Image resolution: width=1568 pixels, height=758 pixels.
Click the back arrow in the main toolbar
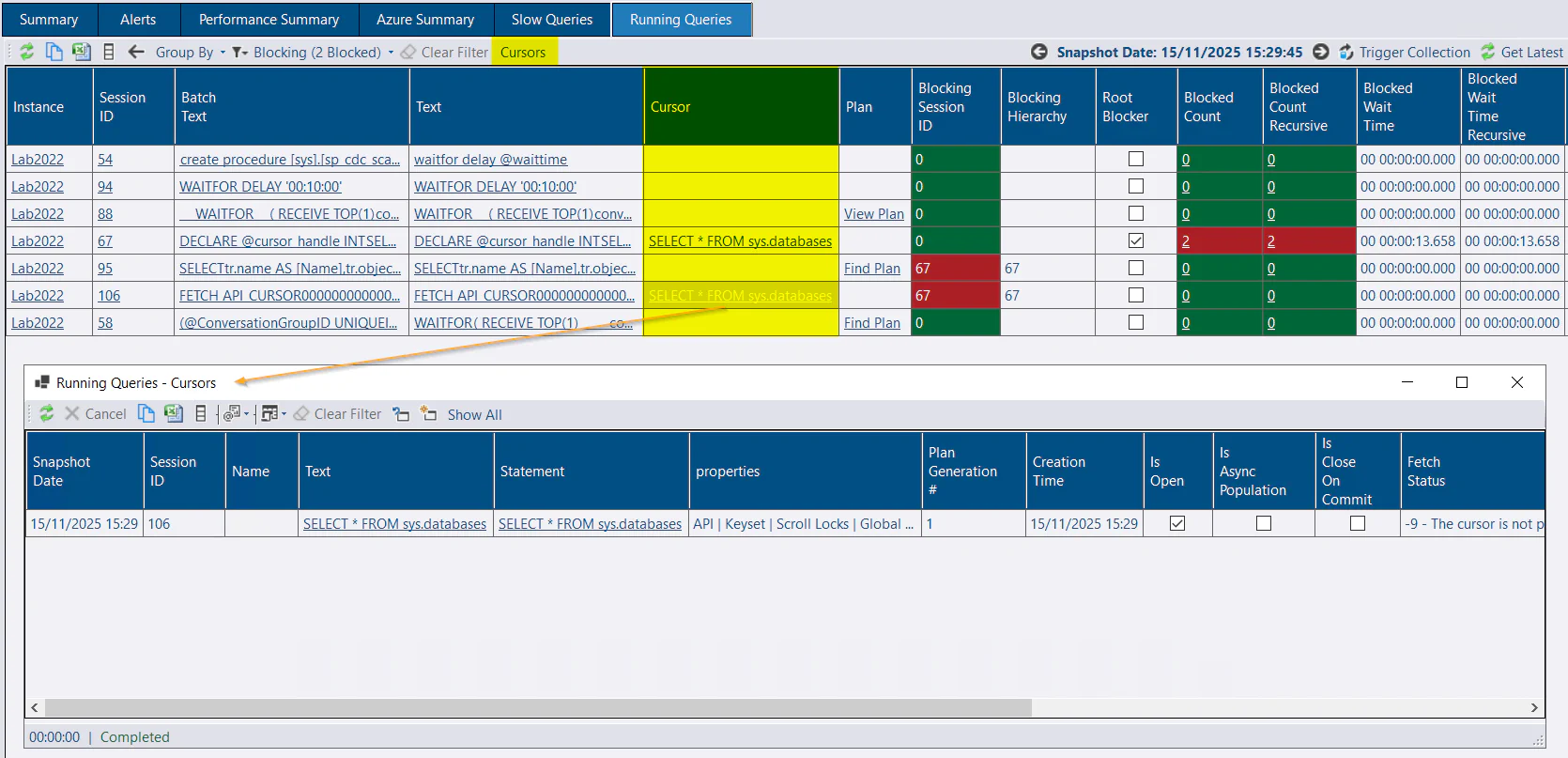[x=136, y=52]
